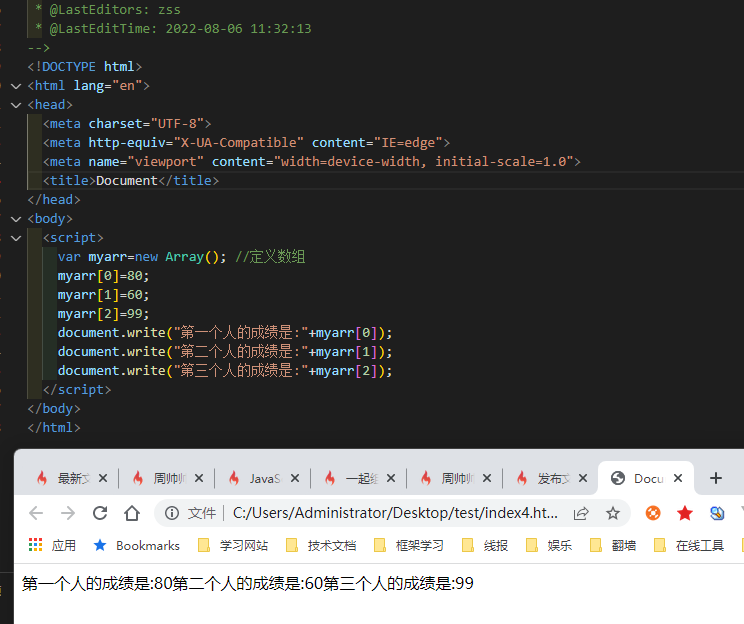Collapse the html tag code block
This screenshot has height=624, width=744.
click(x=16, y=86)
